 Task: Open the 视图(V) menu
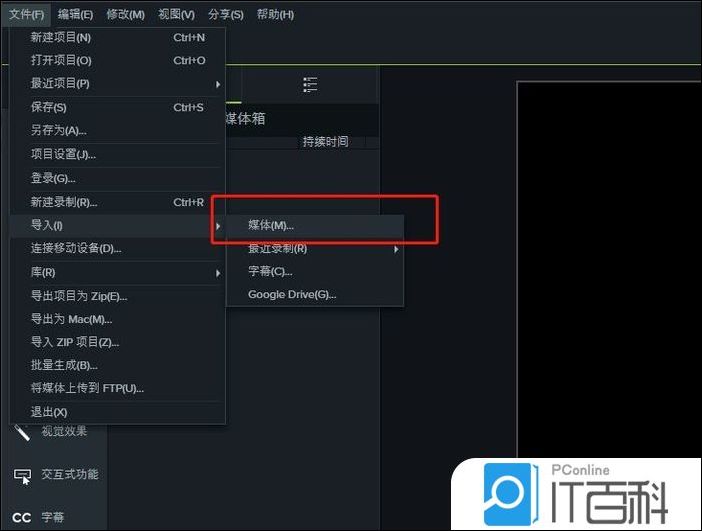(176, 14)
